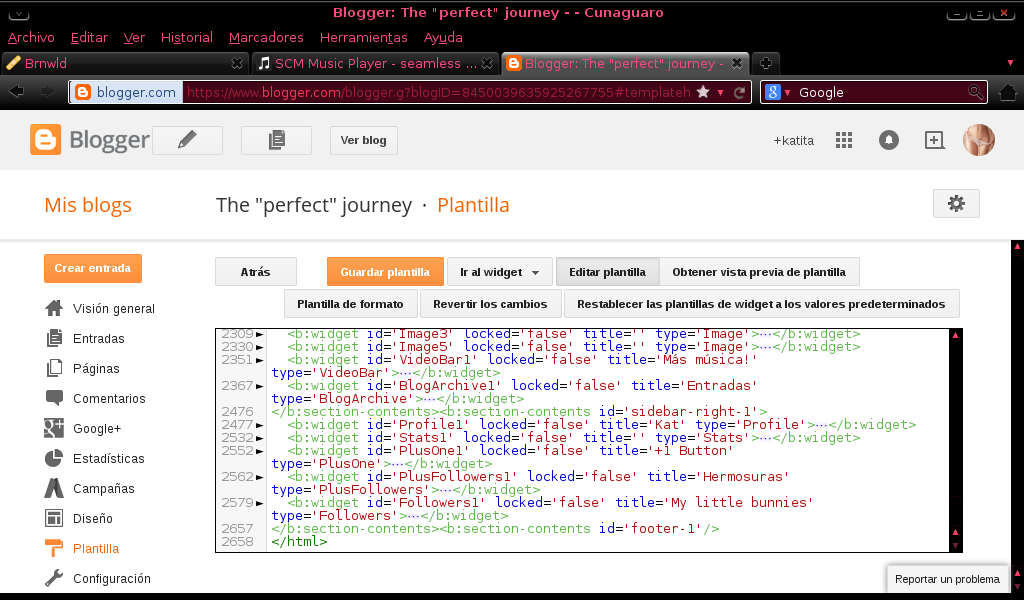This screenshot has width=1024, height=600.
Task: Click Reportar un problema button
Action: point(947,579)
